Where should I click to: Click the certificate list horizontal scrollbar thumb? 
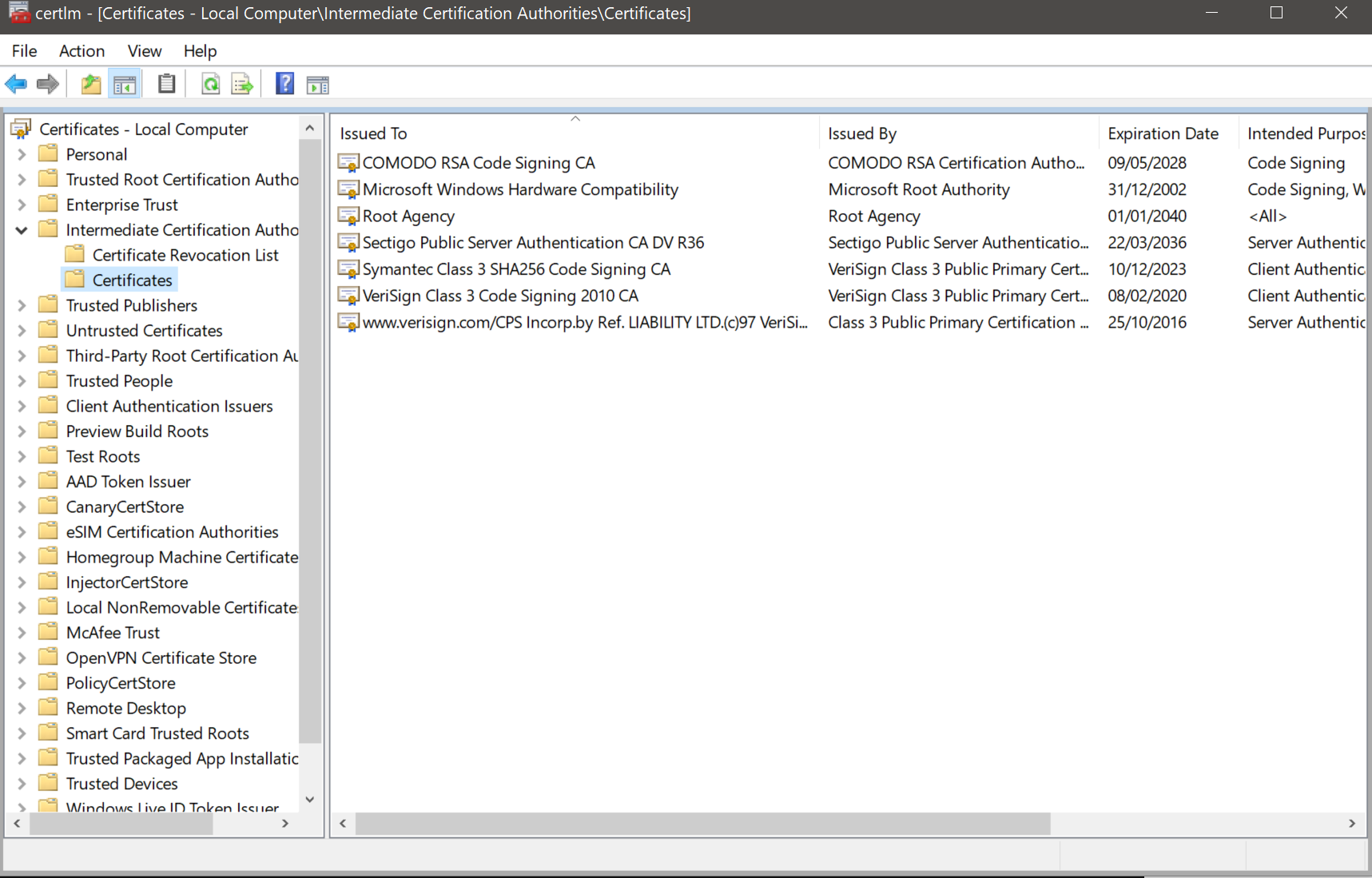[x=702, y=823]
